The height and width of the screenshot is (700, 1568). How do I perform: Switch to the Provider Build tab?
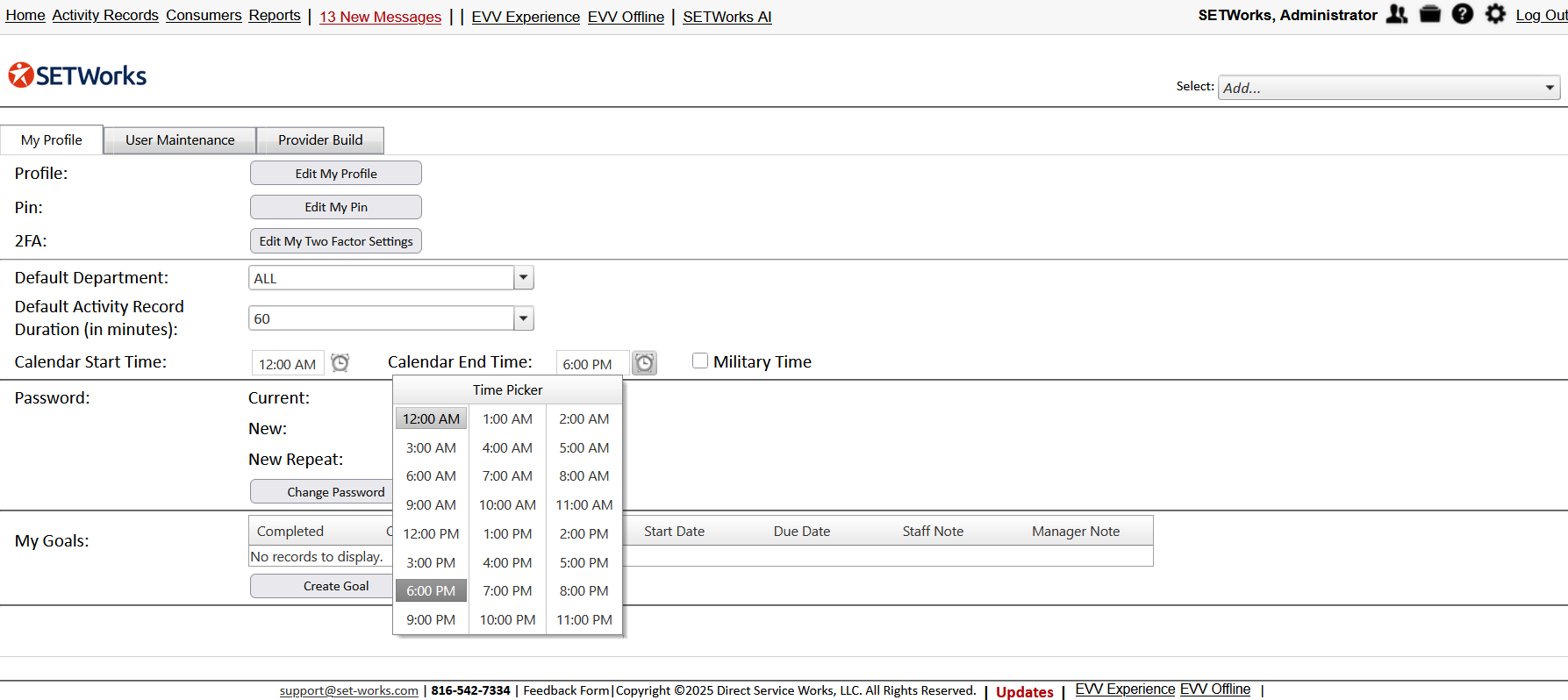point(320,139)
